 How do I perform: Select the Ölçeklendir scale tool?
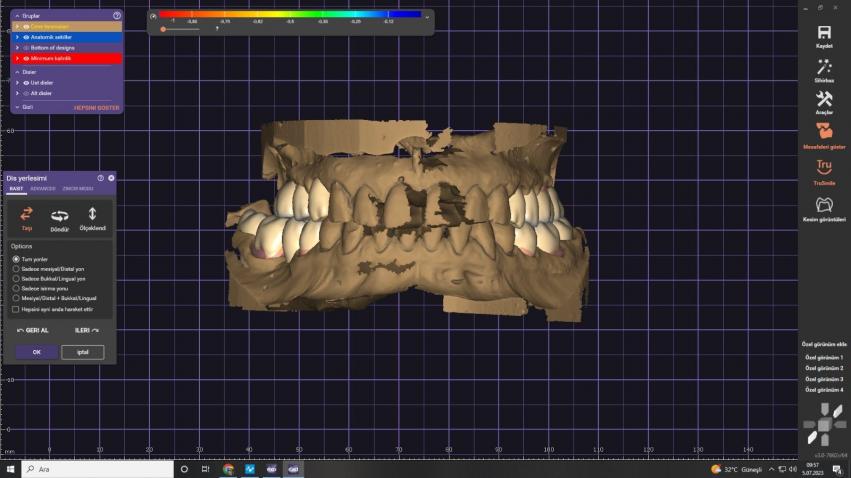(92, 214)
